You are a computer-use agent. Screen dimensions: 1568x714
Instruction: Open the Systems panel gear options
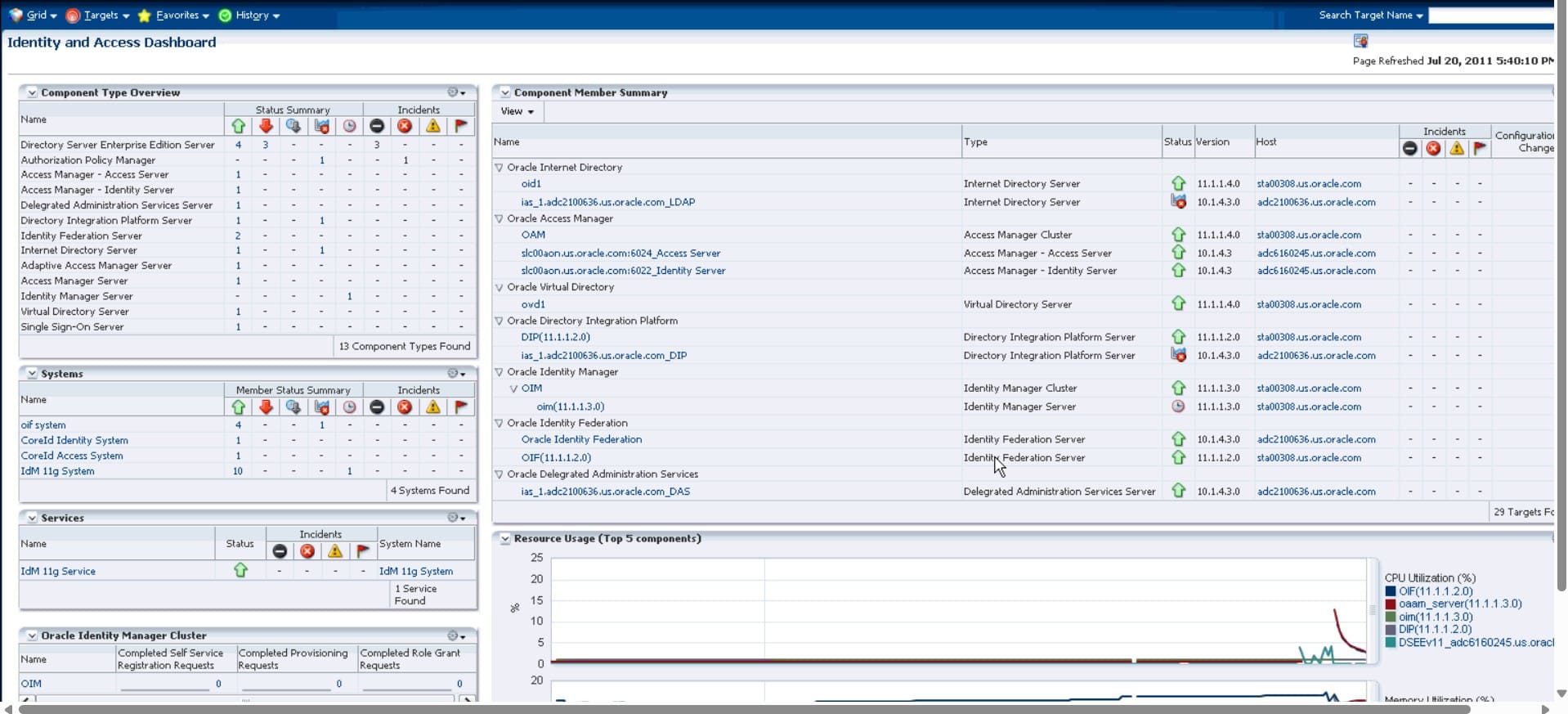(x=455, y=374)
